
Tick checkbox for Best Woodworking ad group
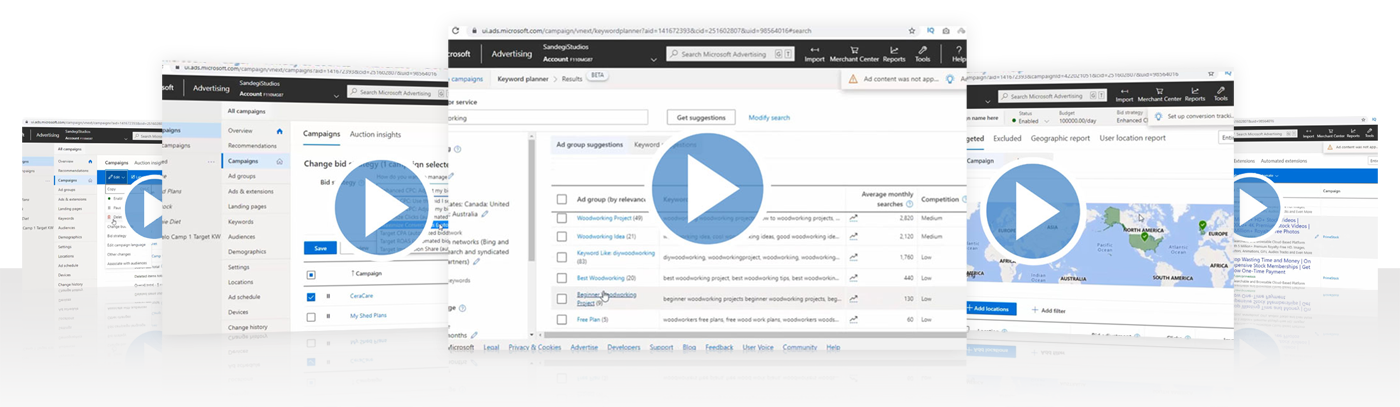pos(562,277)
